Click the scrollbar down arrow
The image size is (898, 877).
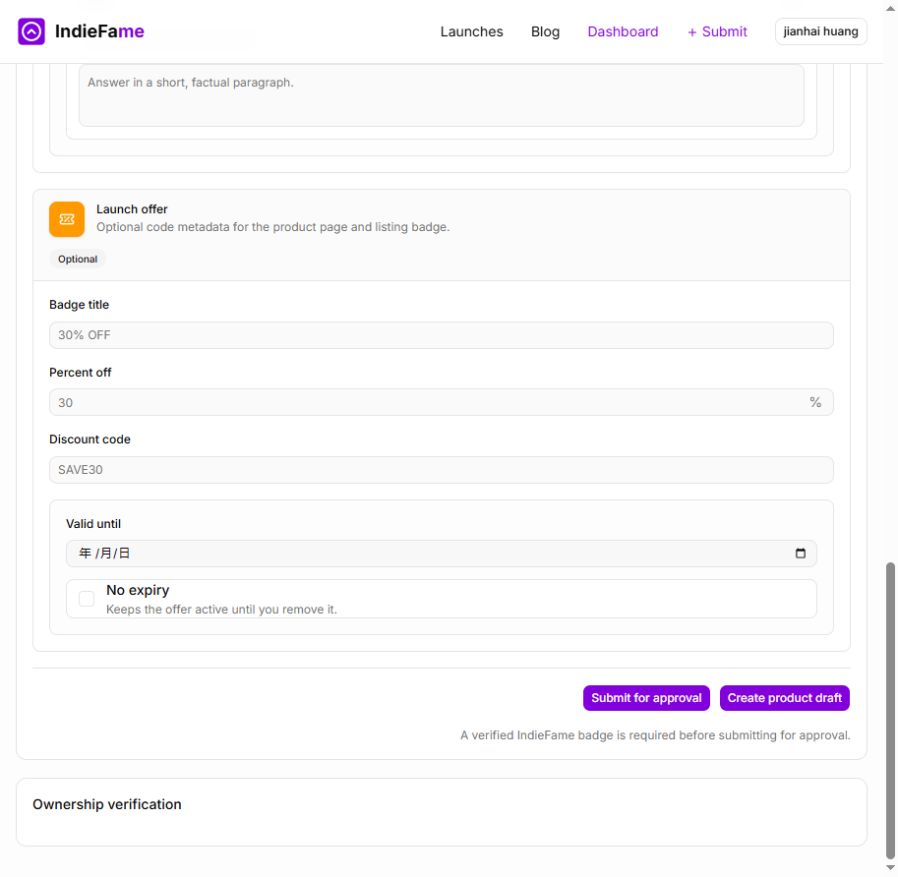pyautogui.click(x=890, y=868)
